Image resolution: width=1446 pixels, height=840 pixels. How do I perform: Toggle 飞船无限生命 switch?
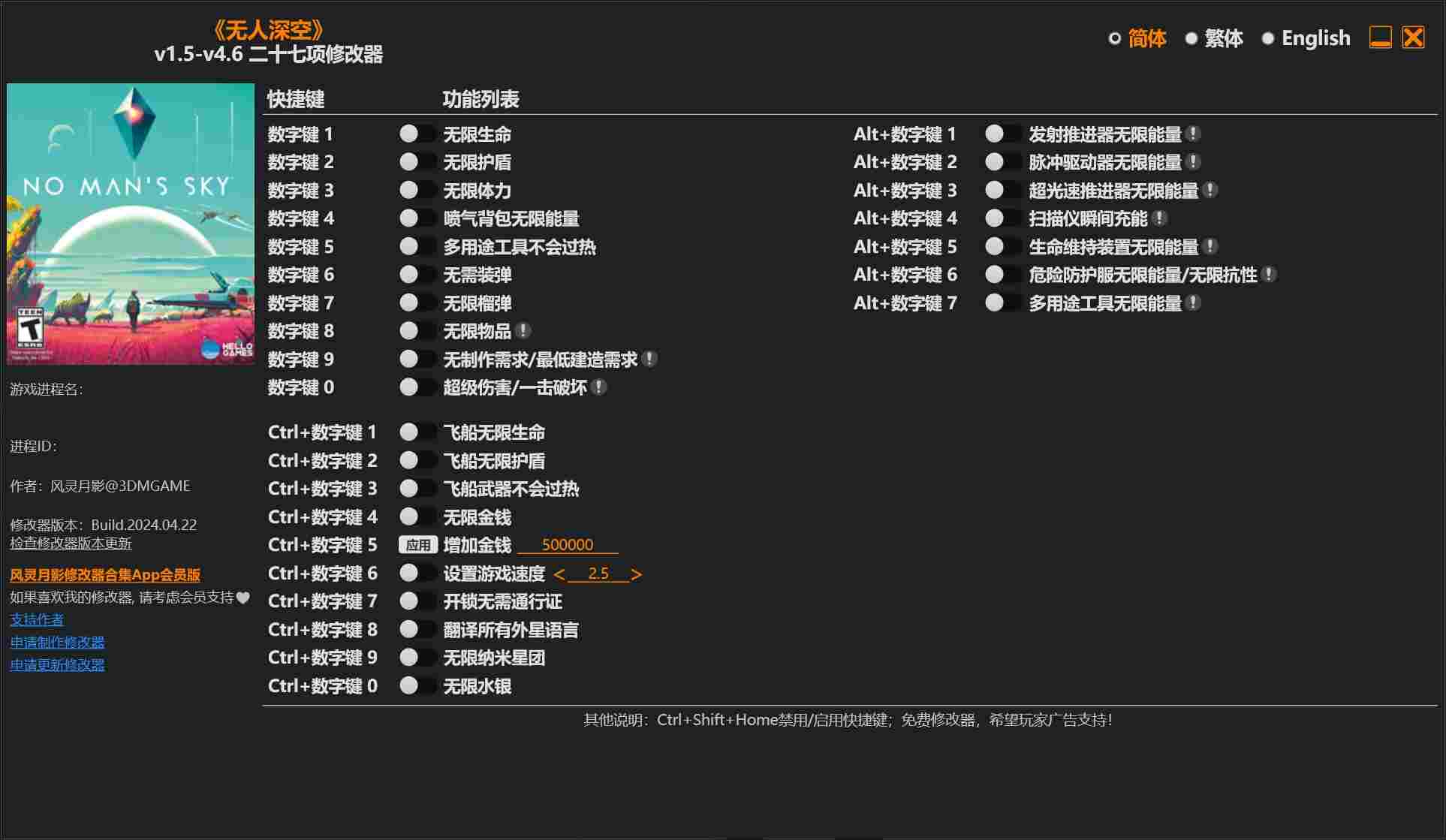coord(417,432)
